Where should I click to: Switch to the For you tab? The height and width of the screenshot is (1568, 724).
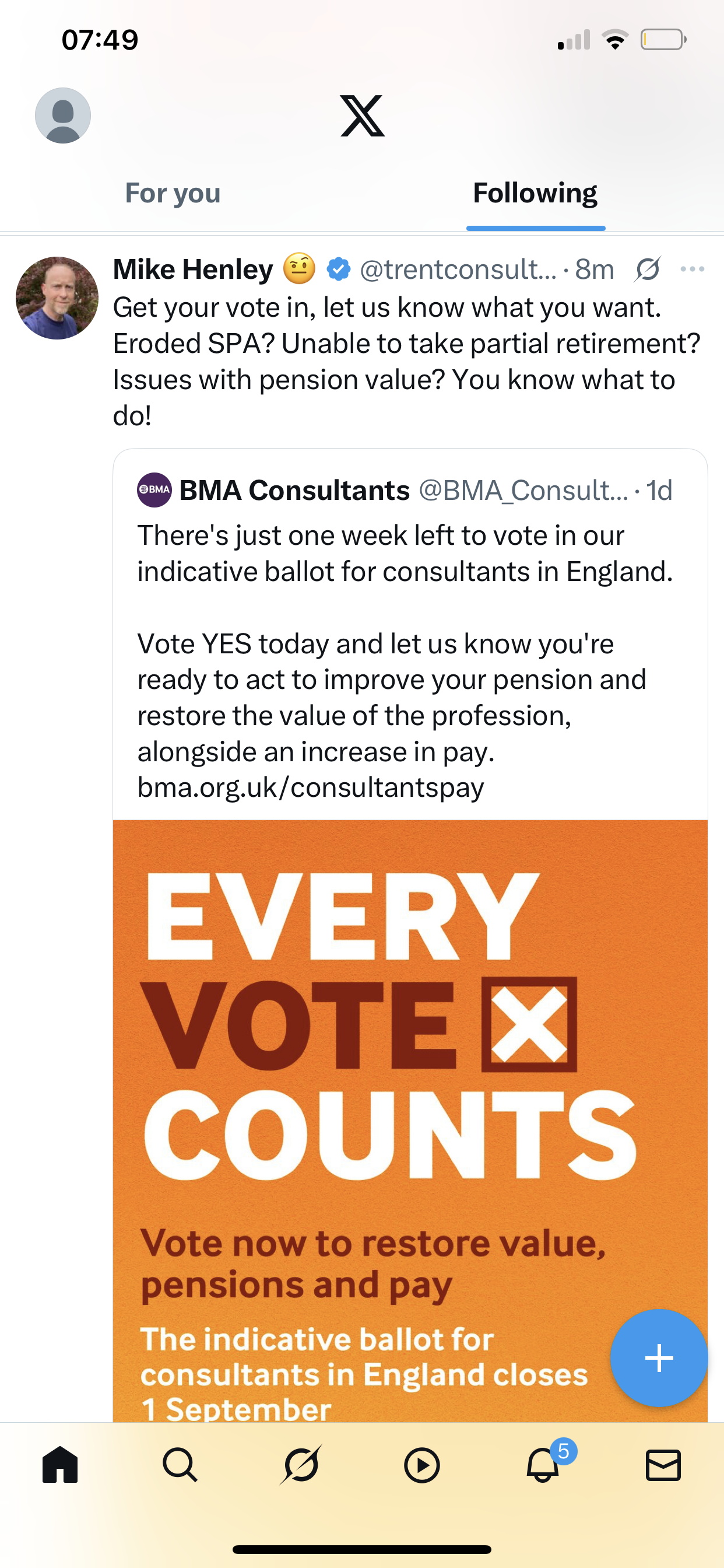tap(173, 193)
